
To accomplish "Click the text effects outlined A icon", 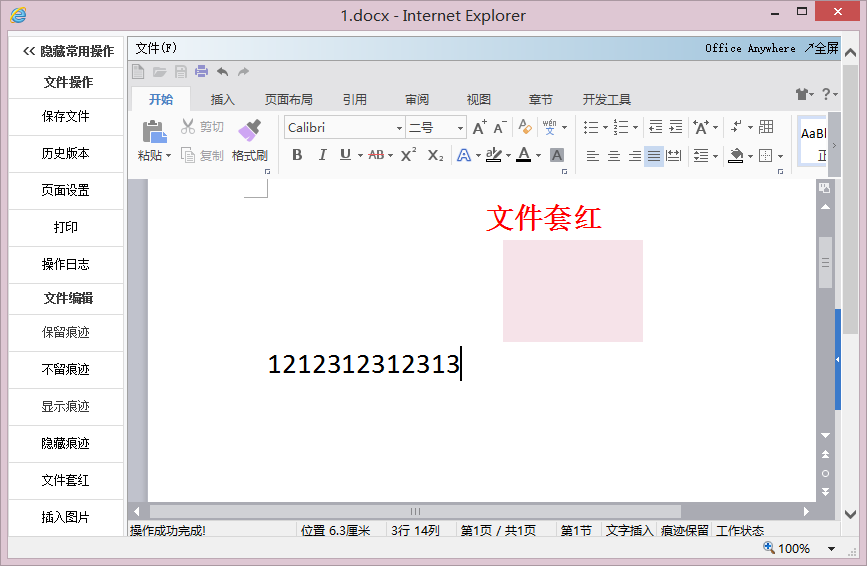I will tap(464, 155).
